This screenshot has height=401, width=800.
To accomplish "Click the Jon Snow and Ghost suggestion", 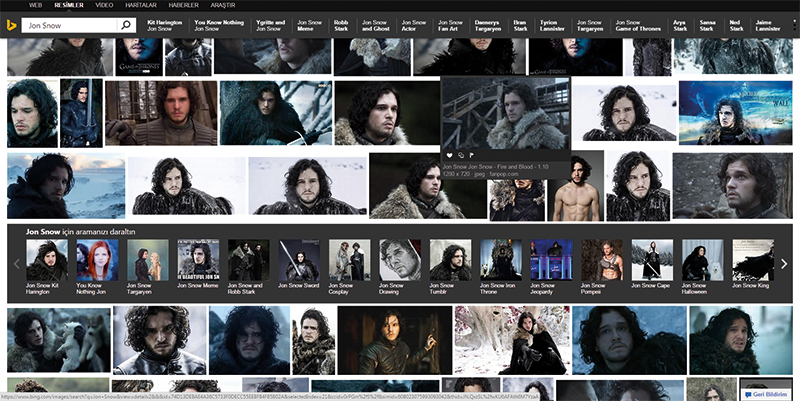I will click(x=376, y=26).
